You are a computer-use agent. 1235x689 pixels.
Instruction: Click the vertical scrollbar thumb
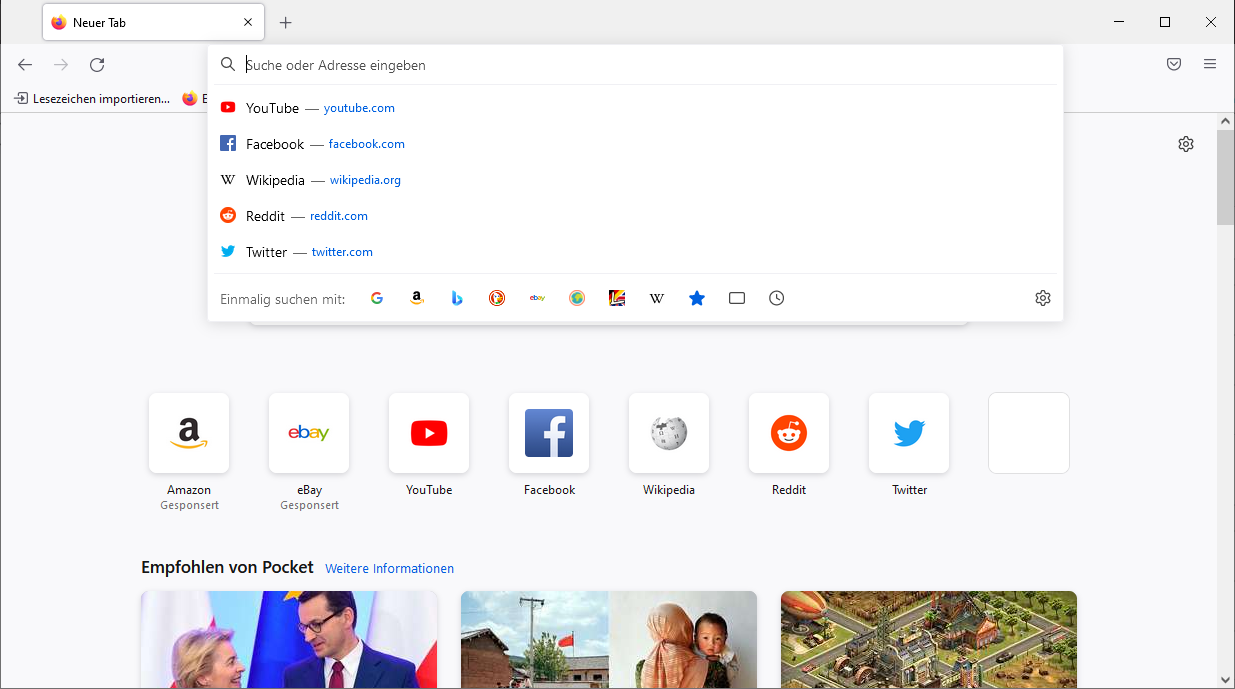pos(1225,177)
